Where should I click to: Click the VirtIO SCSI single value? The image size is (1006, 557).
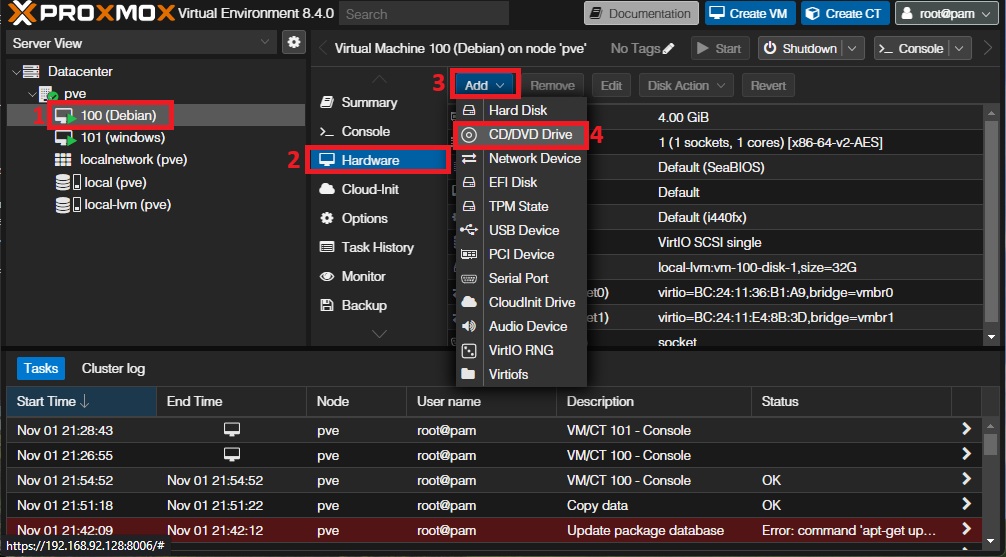point(710,243)
